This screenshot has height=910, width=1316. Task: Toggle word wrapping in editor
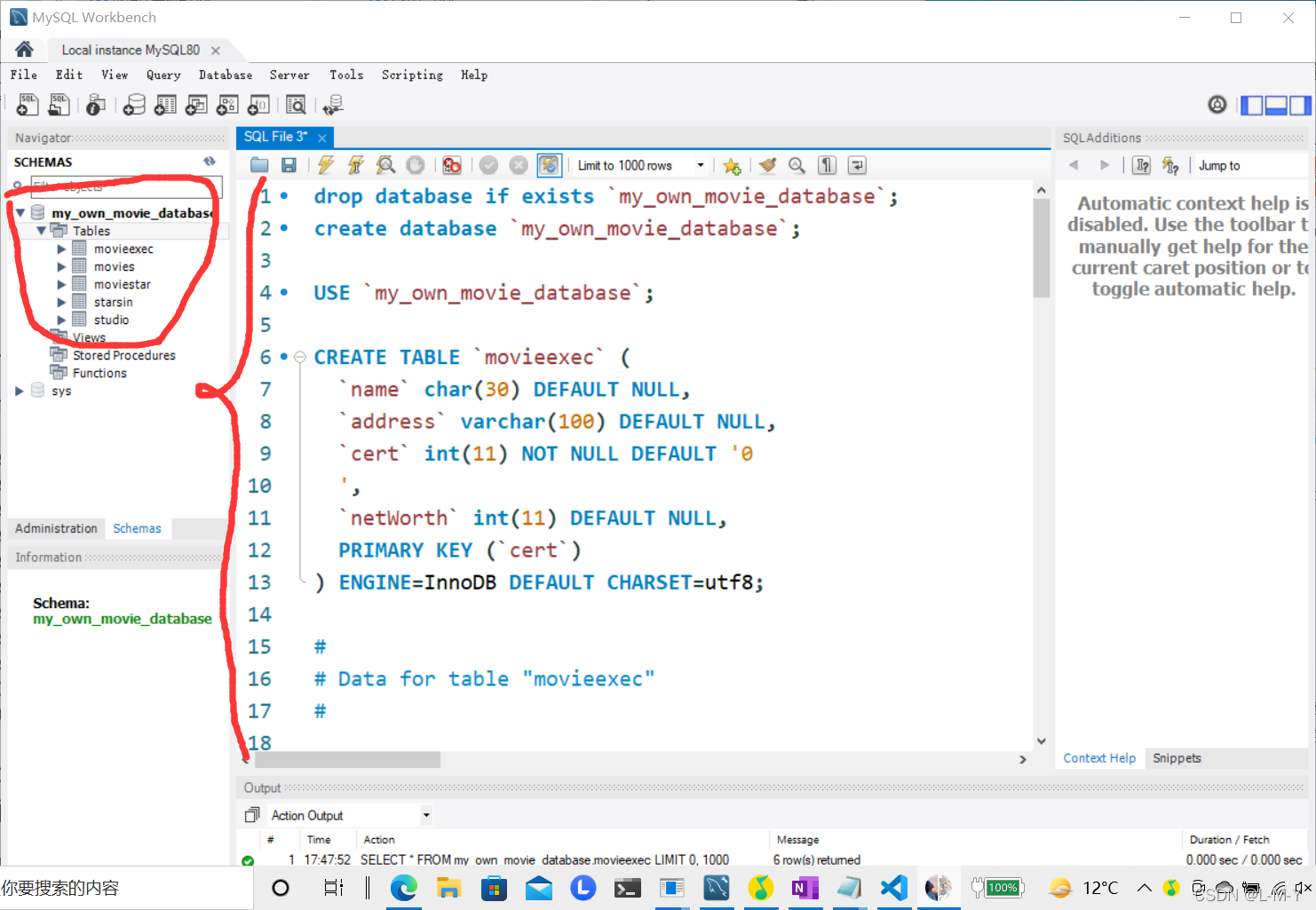tap(857, 165)
